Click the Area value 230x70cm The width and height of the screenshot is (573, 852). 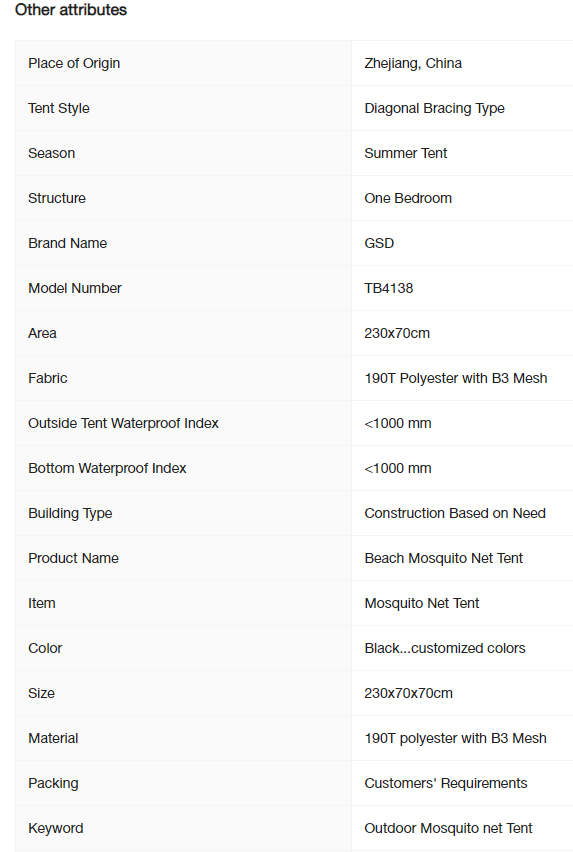point(397,333)
